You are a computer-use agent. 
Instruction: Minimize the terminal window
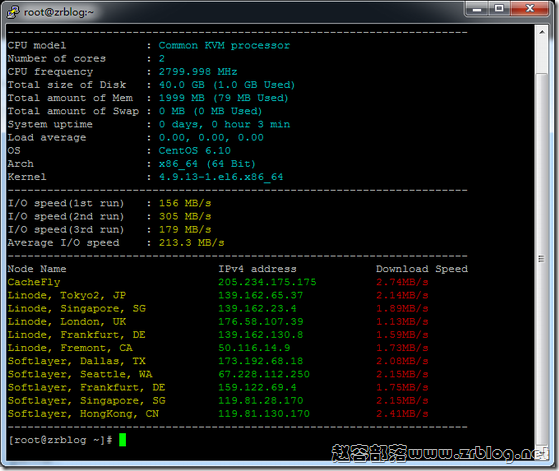click(x=477, y=9)
